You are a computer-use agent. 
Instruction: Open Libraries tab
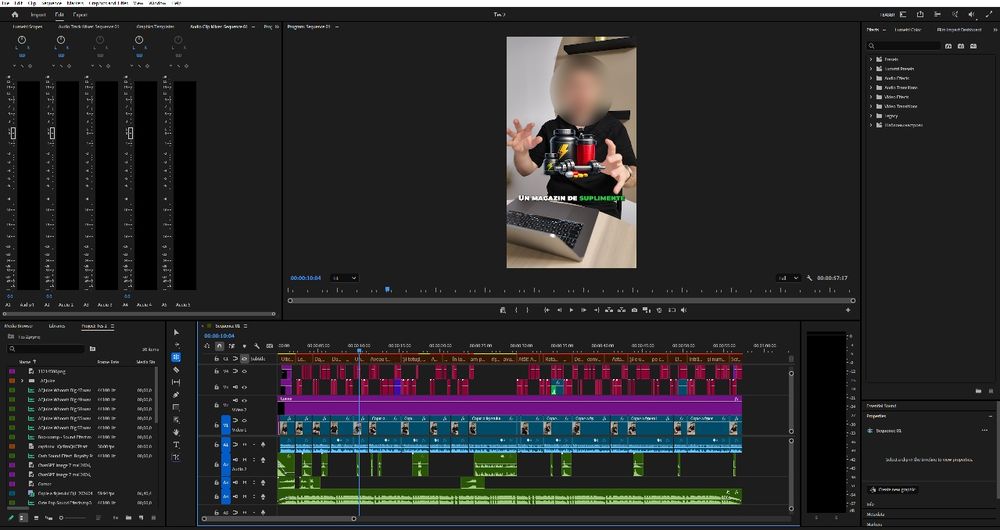click(57, 326)
